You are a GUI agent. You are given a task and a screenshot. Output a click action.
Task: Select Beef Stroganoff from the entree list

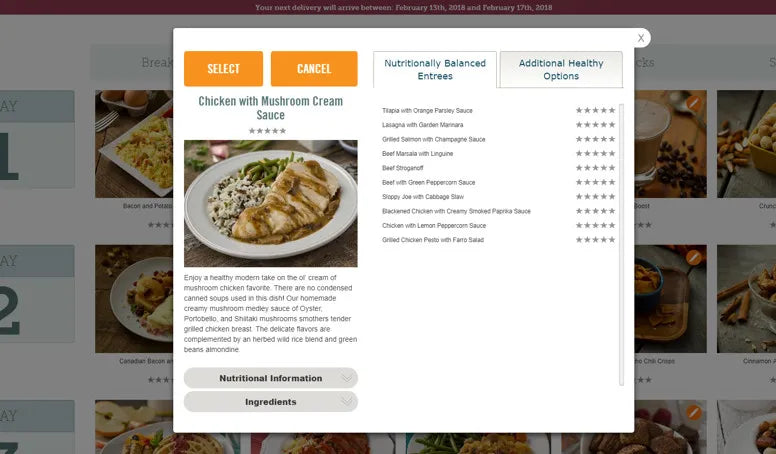pyautogui.click(x=402, y=168)
